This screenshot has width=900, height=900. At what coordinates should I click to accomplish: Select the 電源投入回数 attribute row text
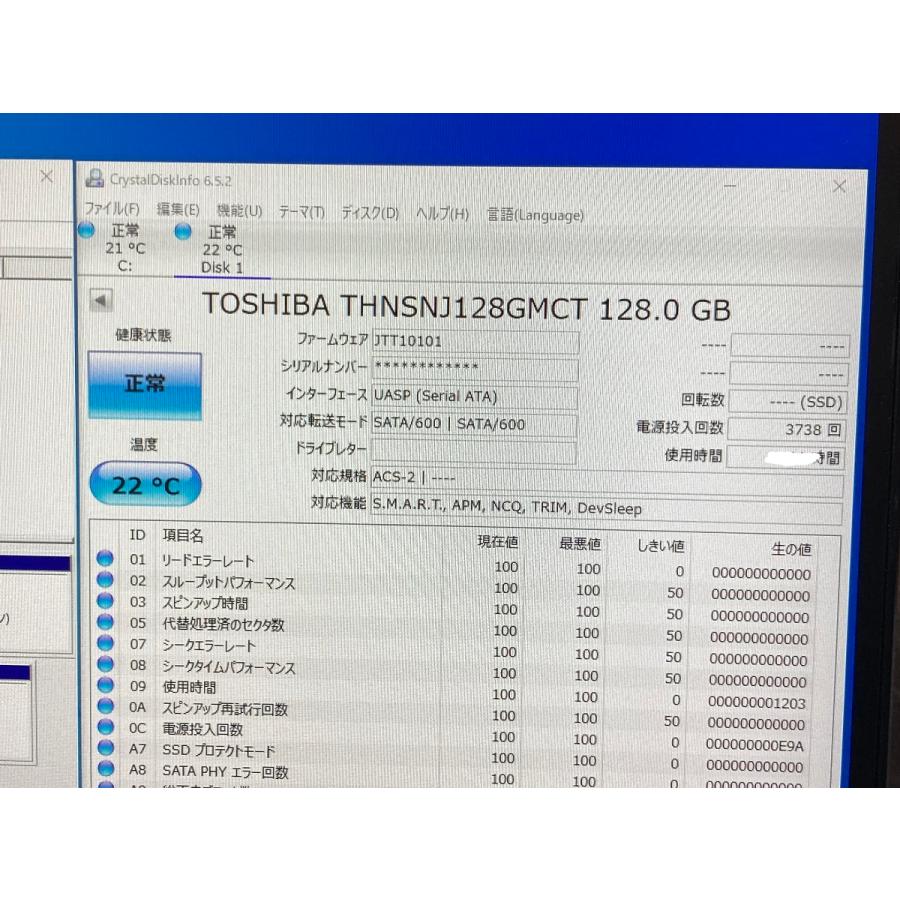[202, 730]
